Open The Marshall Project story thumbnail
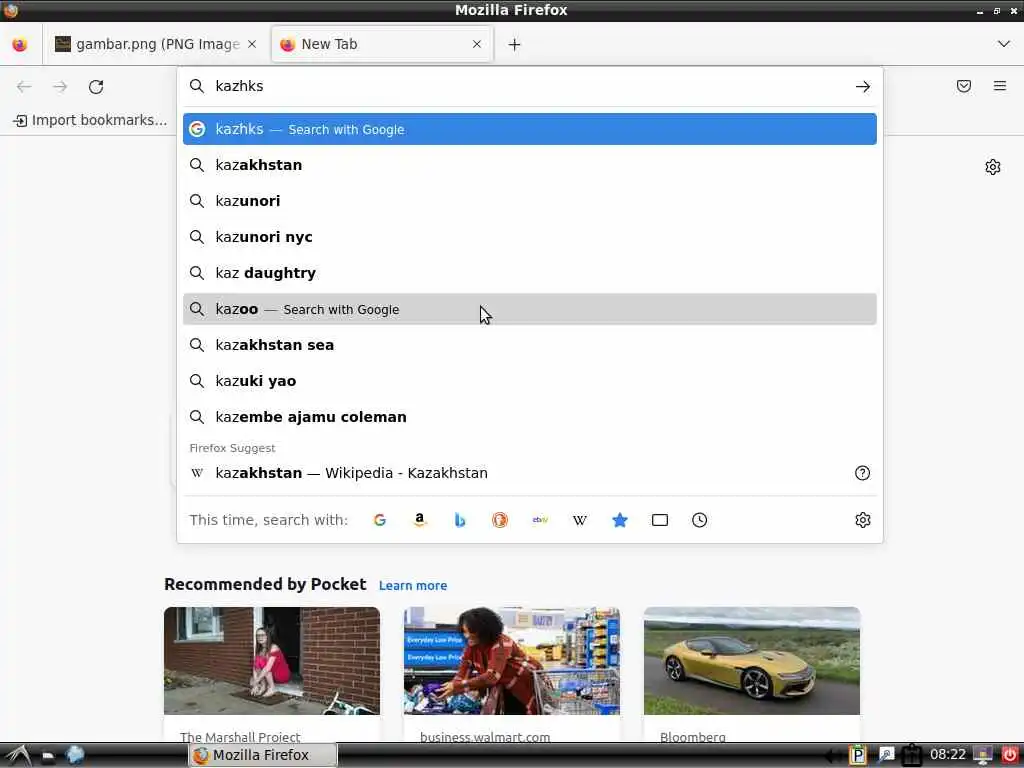Viewport: 1024px width, 768px height. point(272,661)
